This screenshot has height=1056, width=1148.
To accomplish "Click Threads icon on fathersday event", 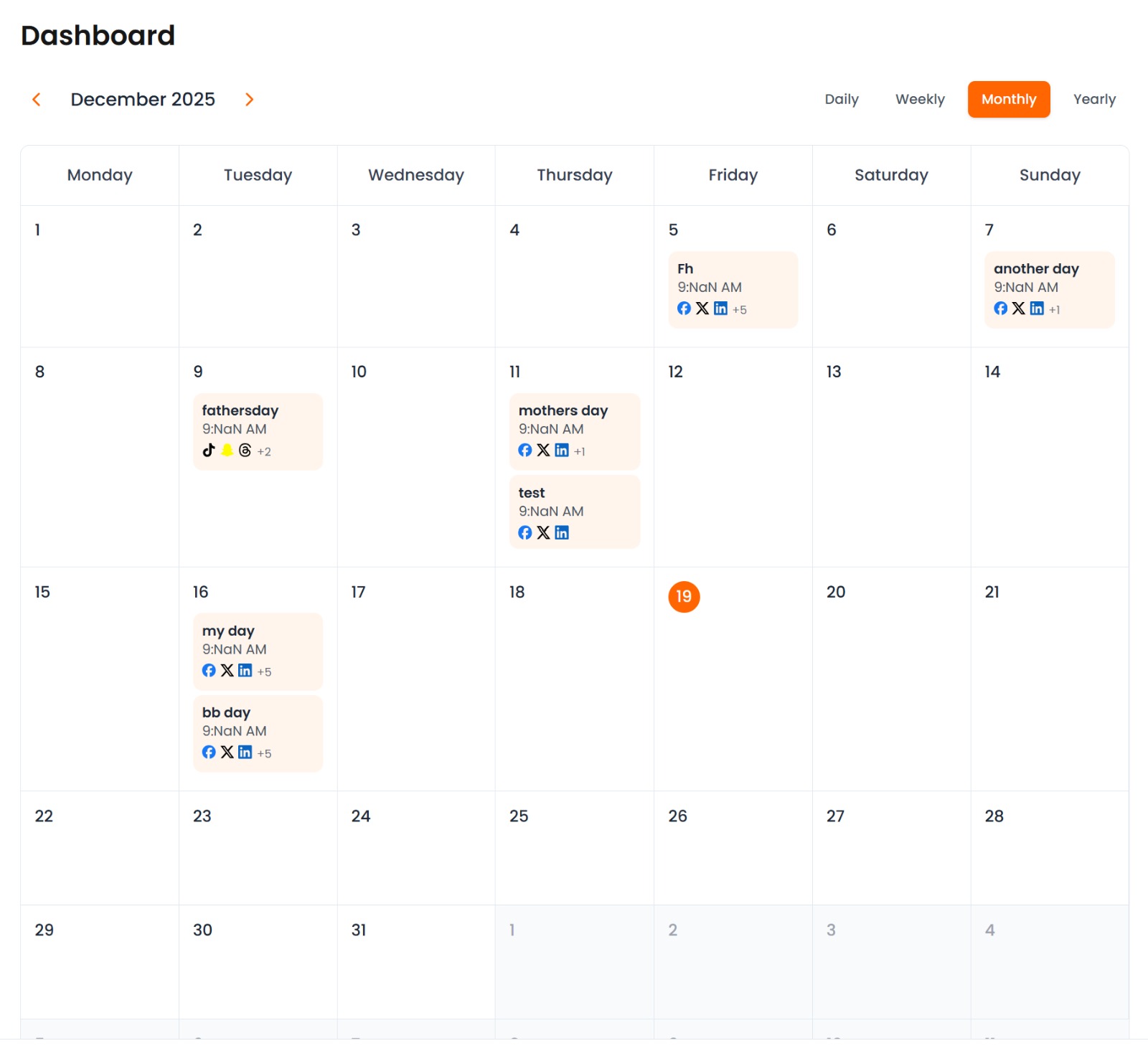I will coord(245,450).
